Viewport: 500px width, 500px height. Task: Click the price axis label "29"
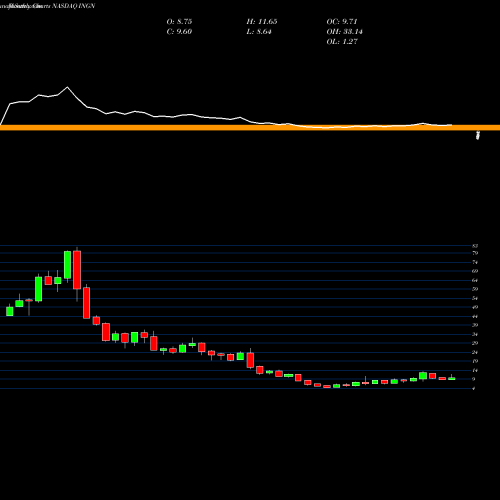[475, 343]
